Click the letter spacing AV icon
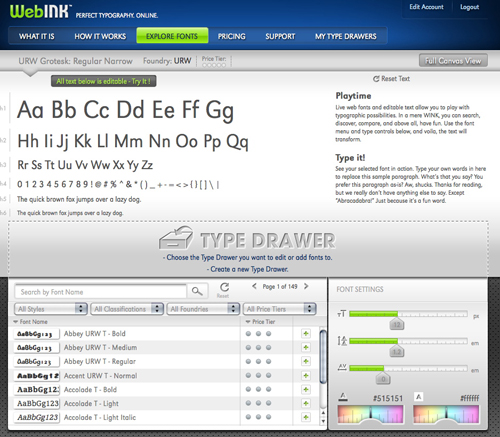The height and width of the screenshot is (437, 500). [342, 368]
